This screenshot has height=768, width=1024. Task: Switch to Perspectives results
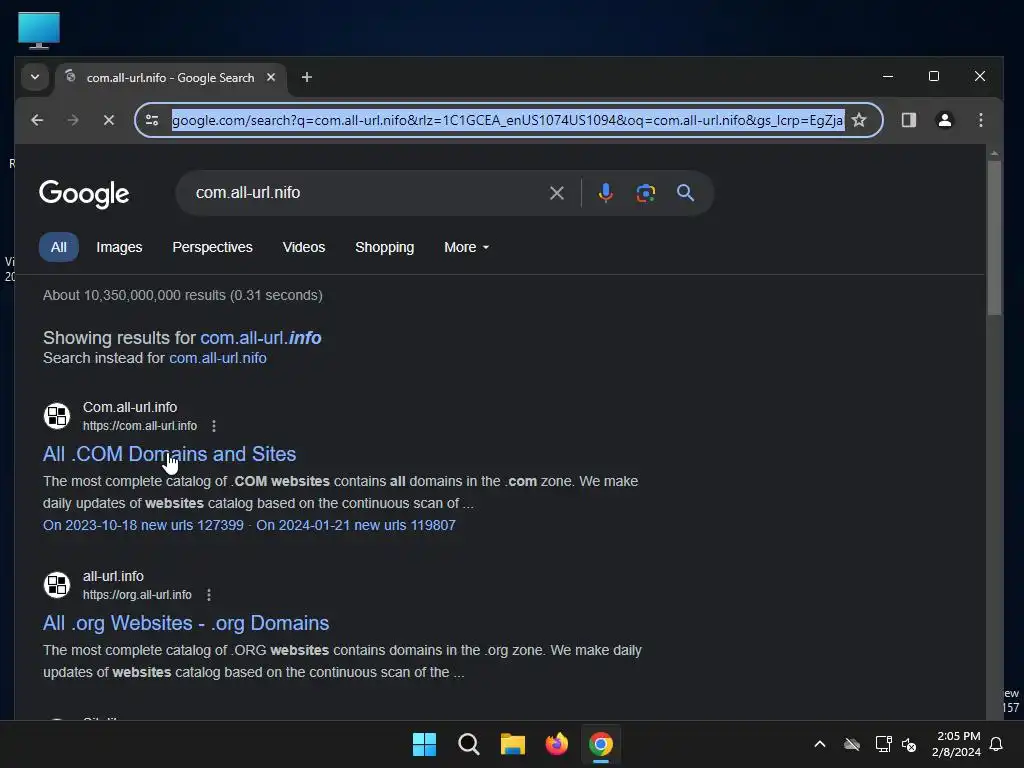pos(212,247)
